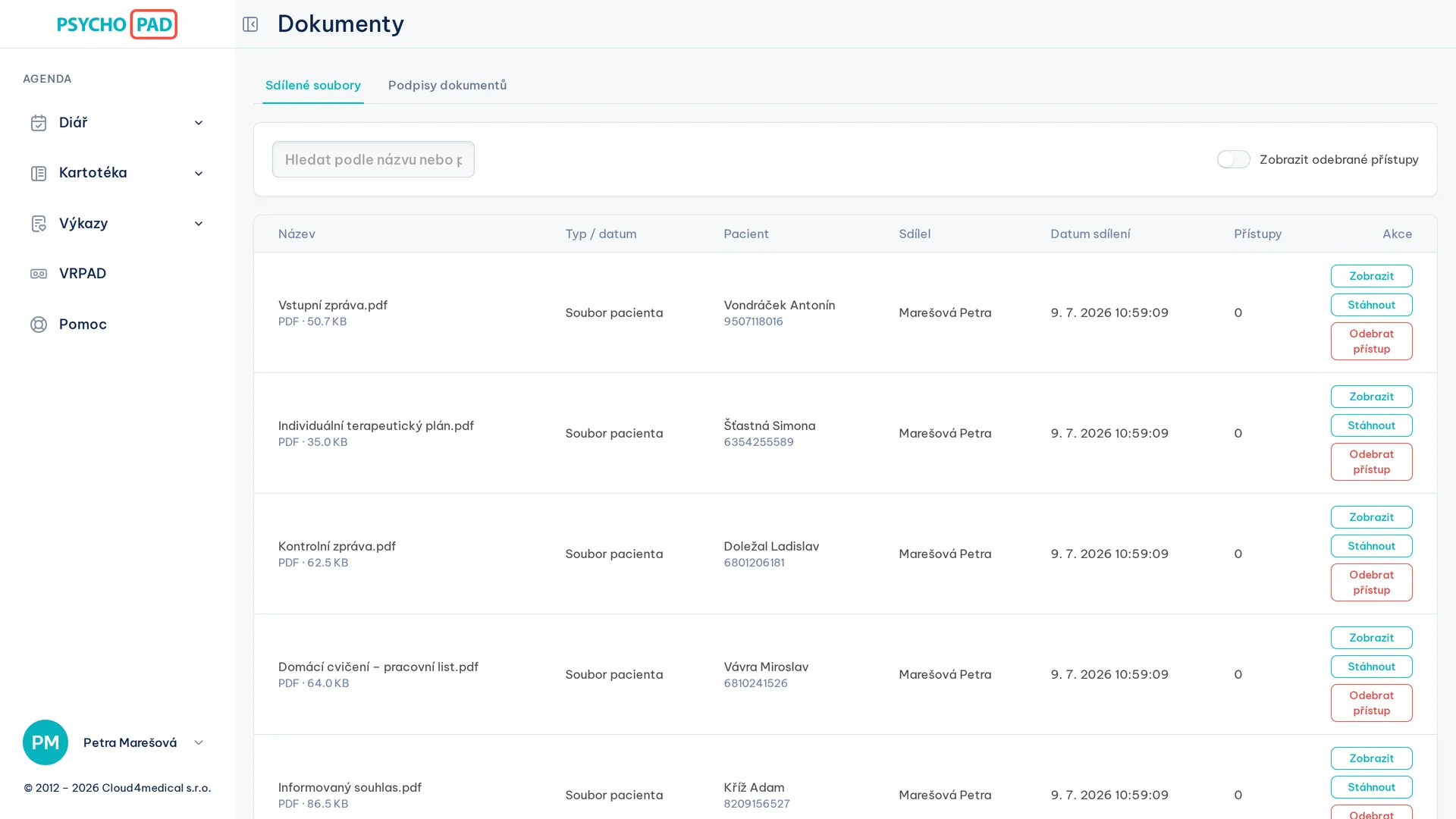The width and height of the screenshot is (1456, 819).
Task: Click Název column header
Action: coord(297,234)
